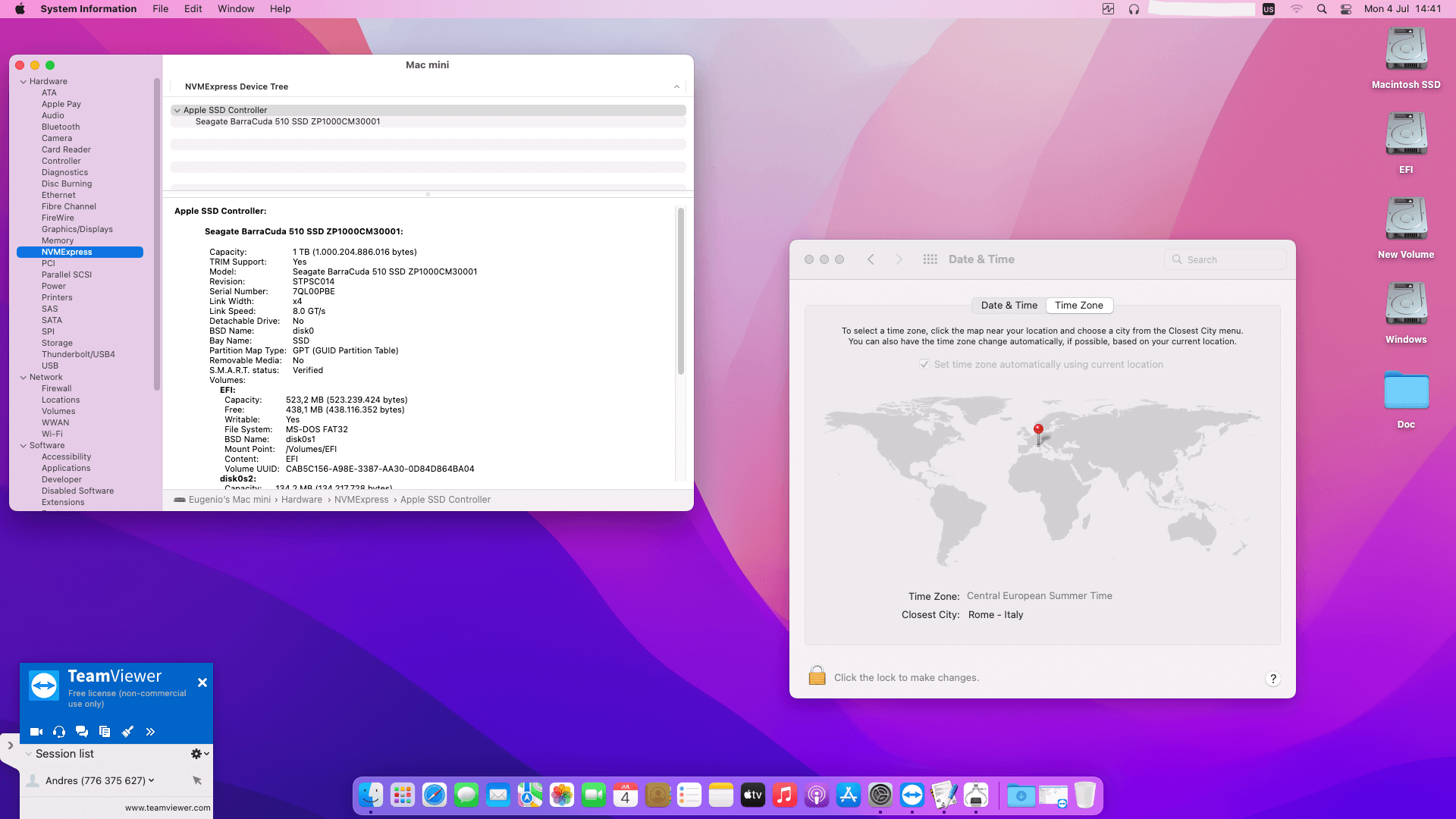Select Bluetooth in the Hardware list
This screenshot has height=819, width=1456.
click(x=61, y=127)
